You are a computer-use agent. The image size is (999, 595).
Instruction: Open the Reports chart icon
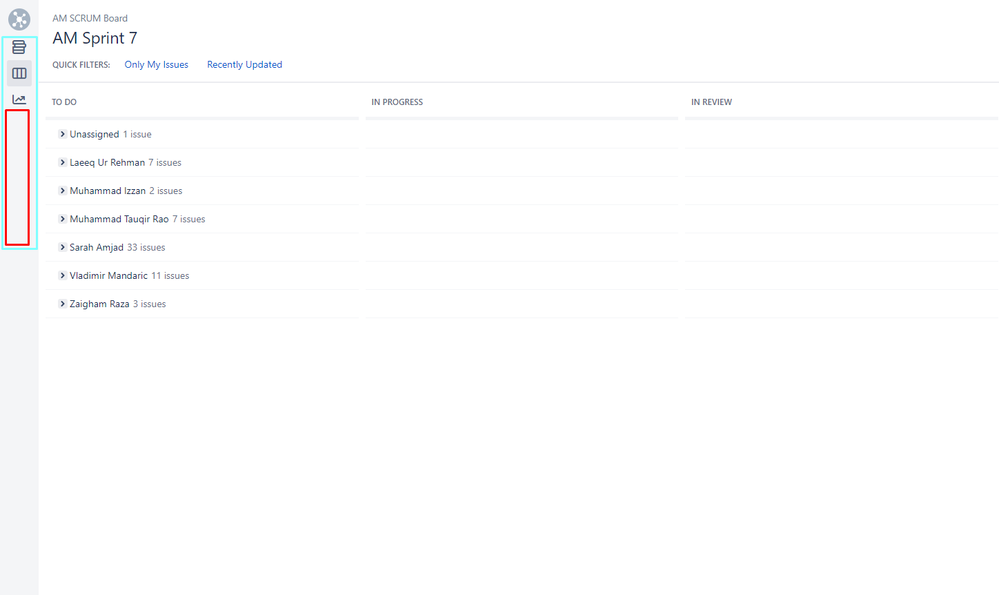point(19,99)
